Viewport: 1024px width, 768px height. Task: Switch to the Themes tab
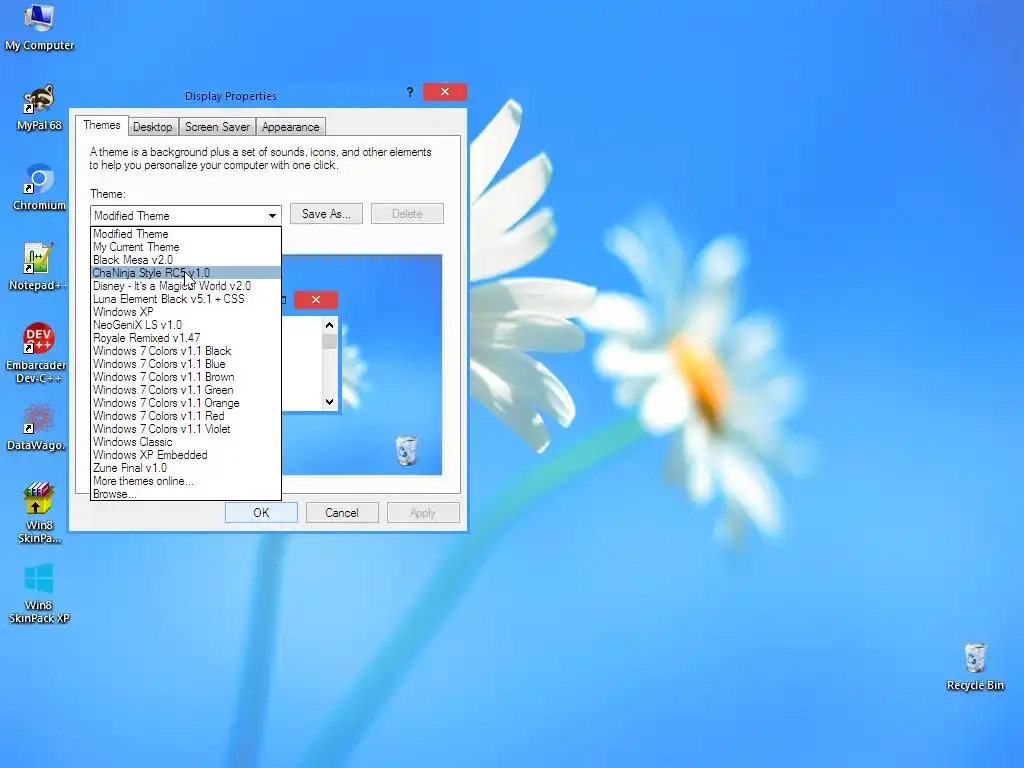click(x=101, y=125)
